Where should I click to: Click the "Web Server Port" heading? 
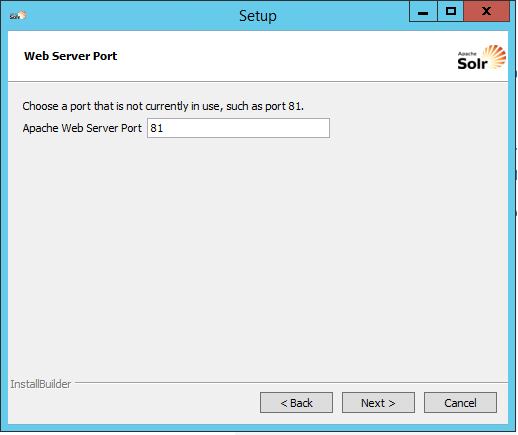click(x=70, y=56)
